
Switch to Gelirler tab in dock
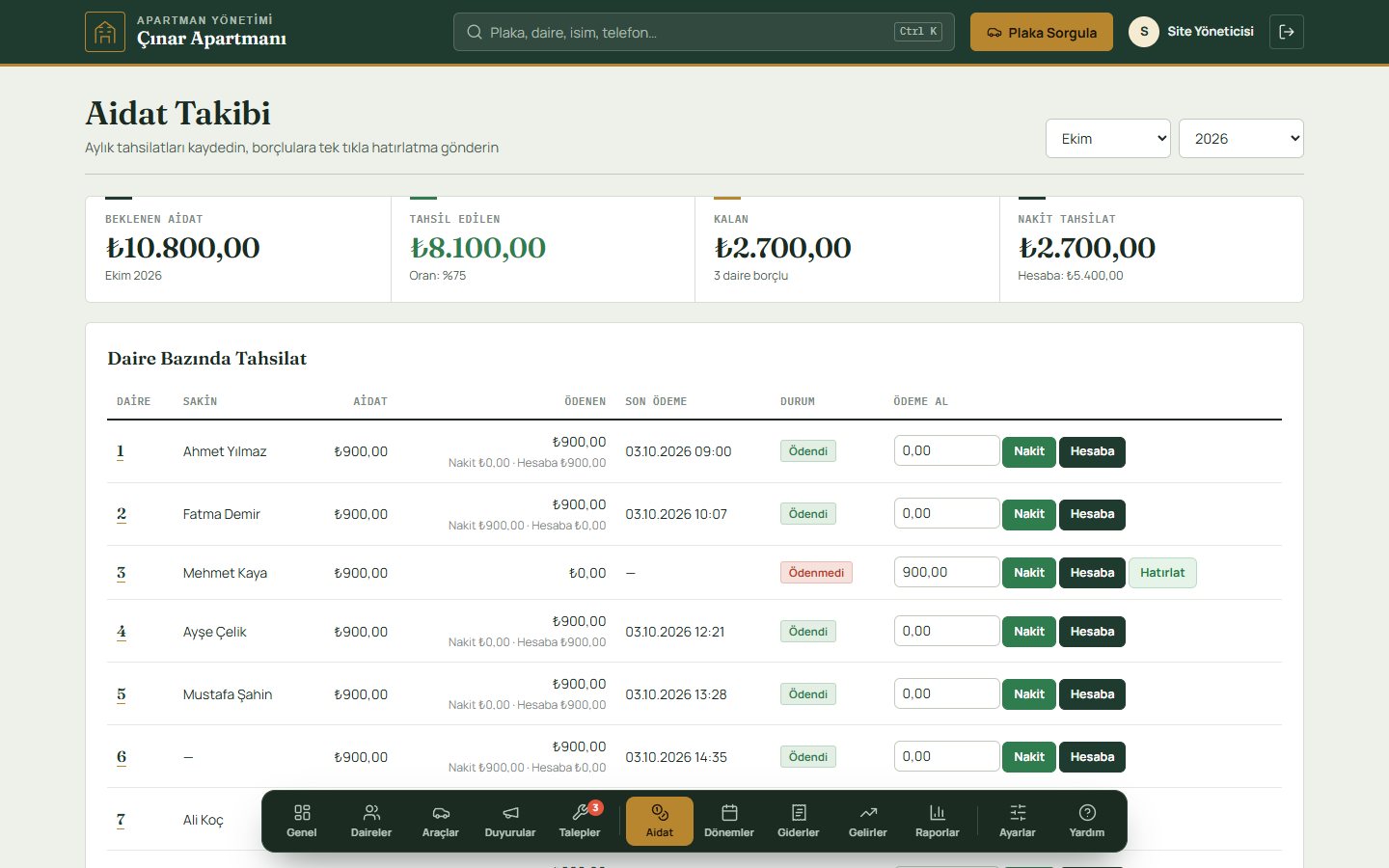868,821
